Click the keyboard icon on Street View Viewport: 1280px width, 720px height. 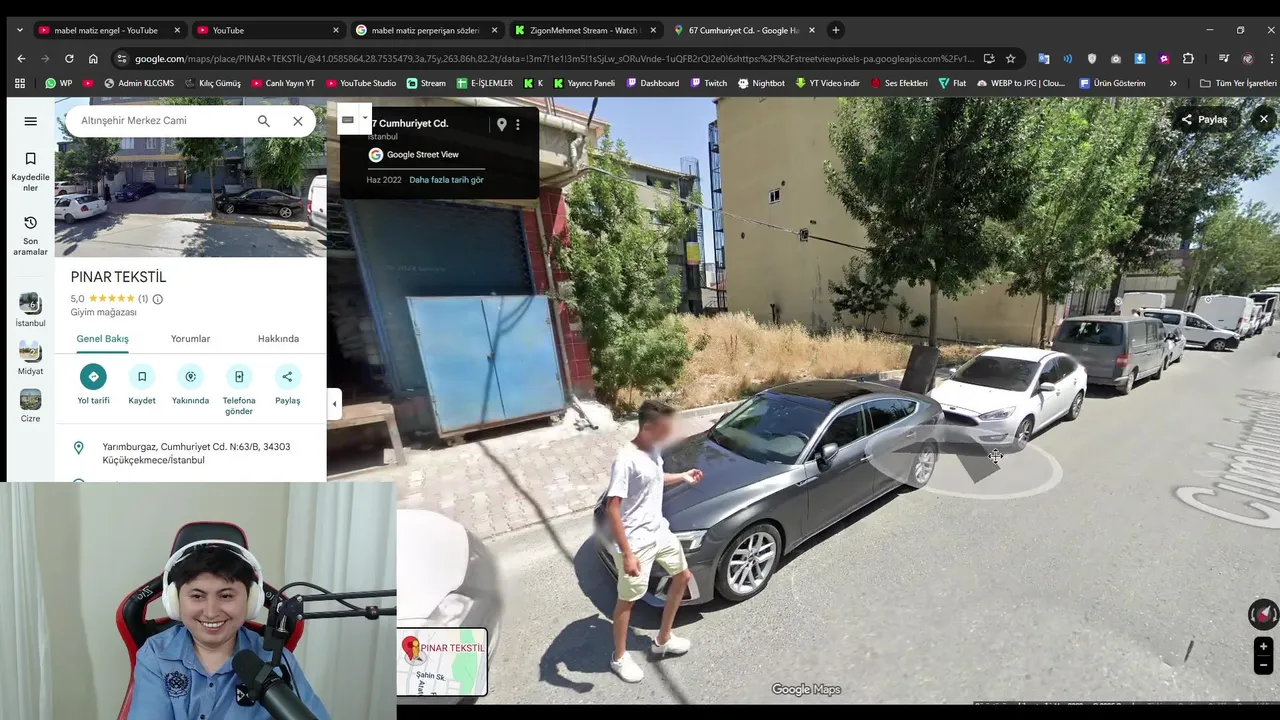[x=348, y=119]
